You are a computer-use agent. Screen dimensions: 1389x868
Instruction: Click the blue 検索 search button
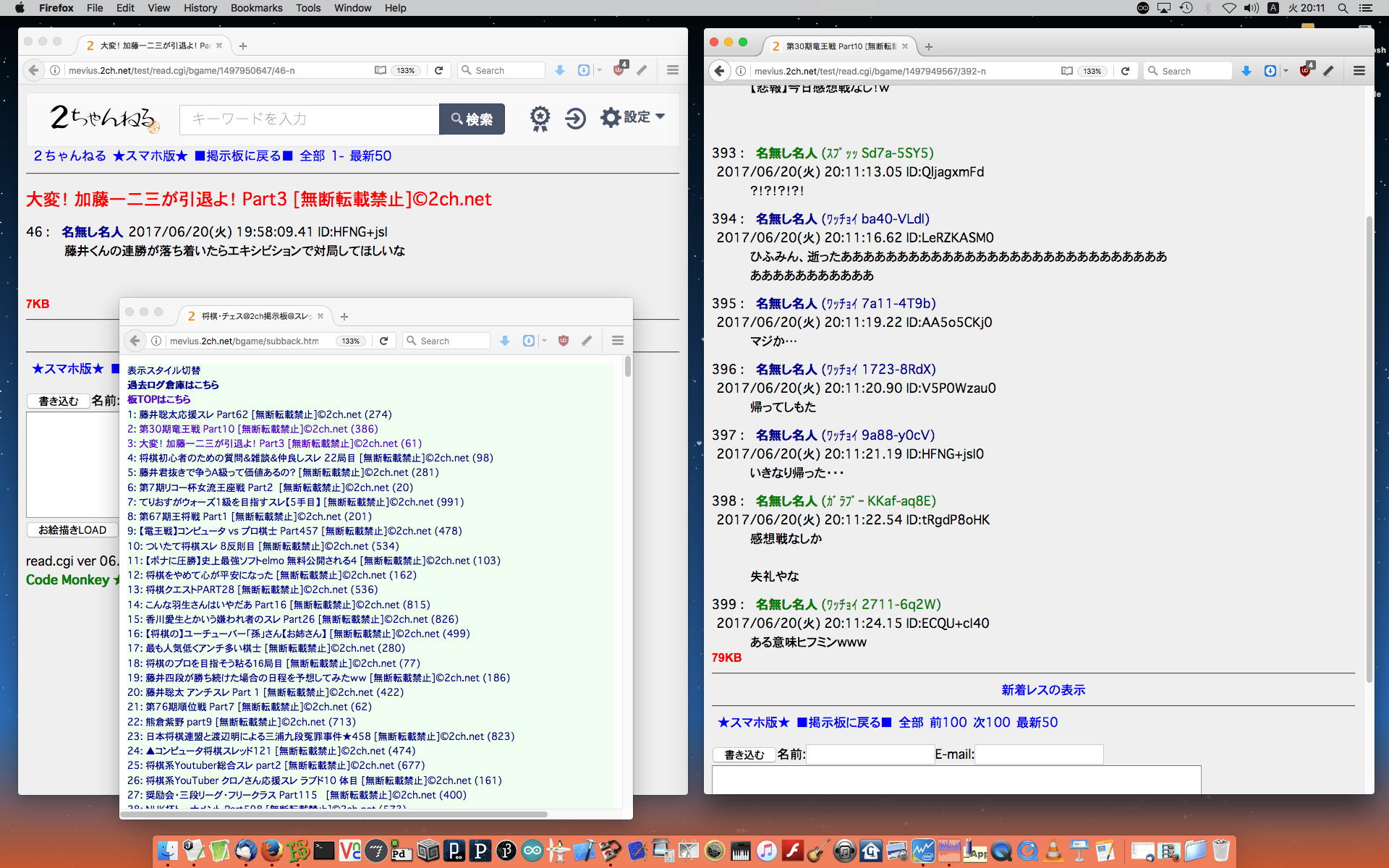tap(472, 119)
